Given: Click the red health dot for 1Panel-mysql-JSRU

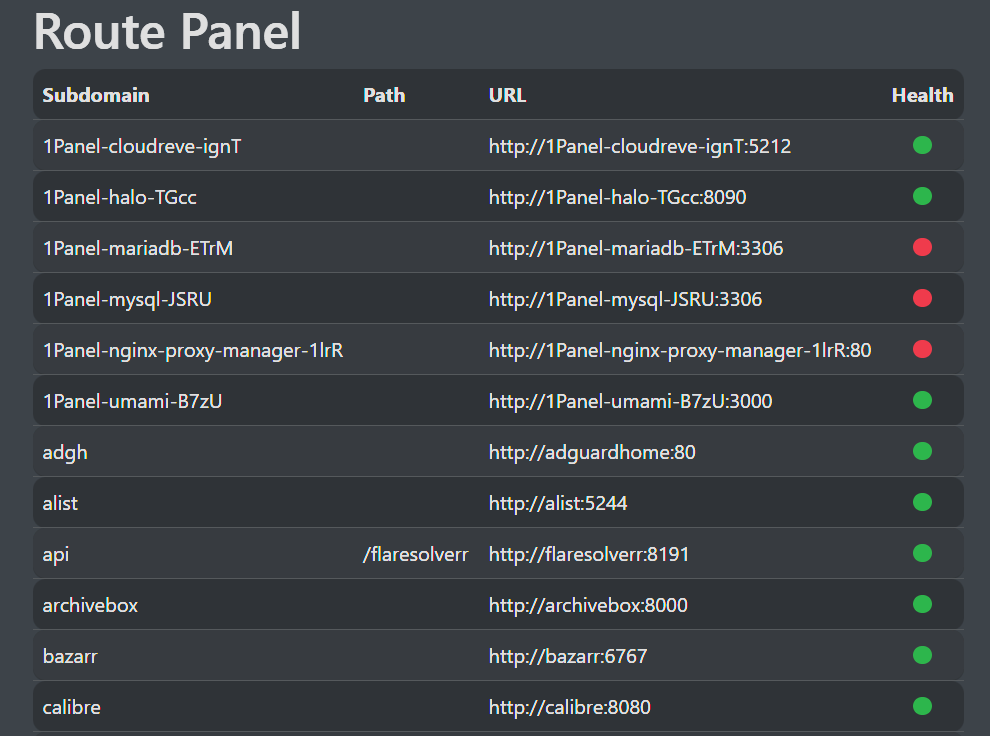Looking at the screenshot, I should pos(921,298).
